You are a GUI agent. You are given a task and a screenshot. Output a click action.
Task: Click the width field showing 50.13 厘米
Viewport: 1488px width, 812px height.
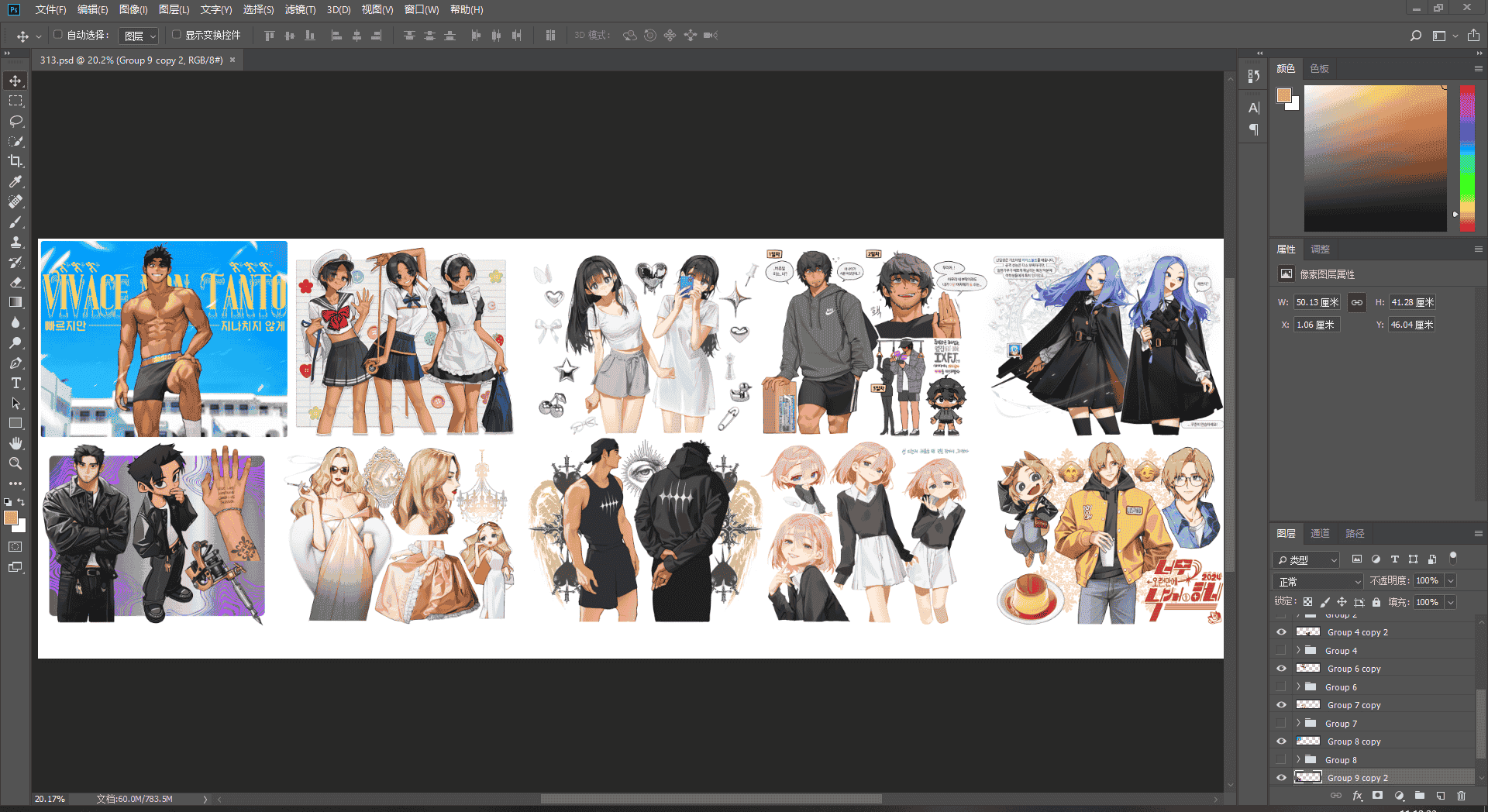tap(1317, 302)
